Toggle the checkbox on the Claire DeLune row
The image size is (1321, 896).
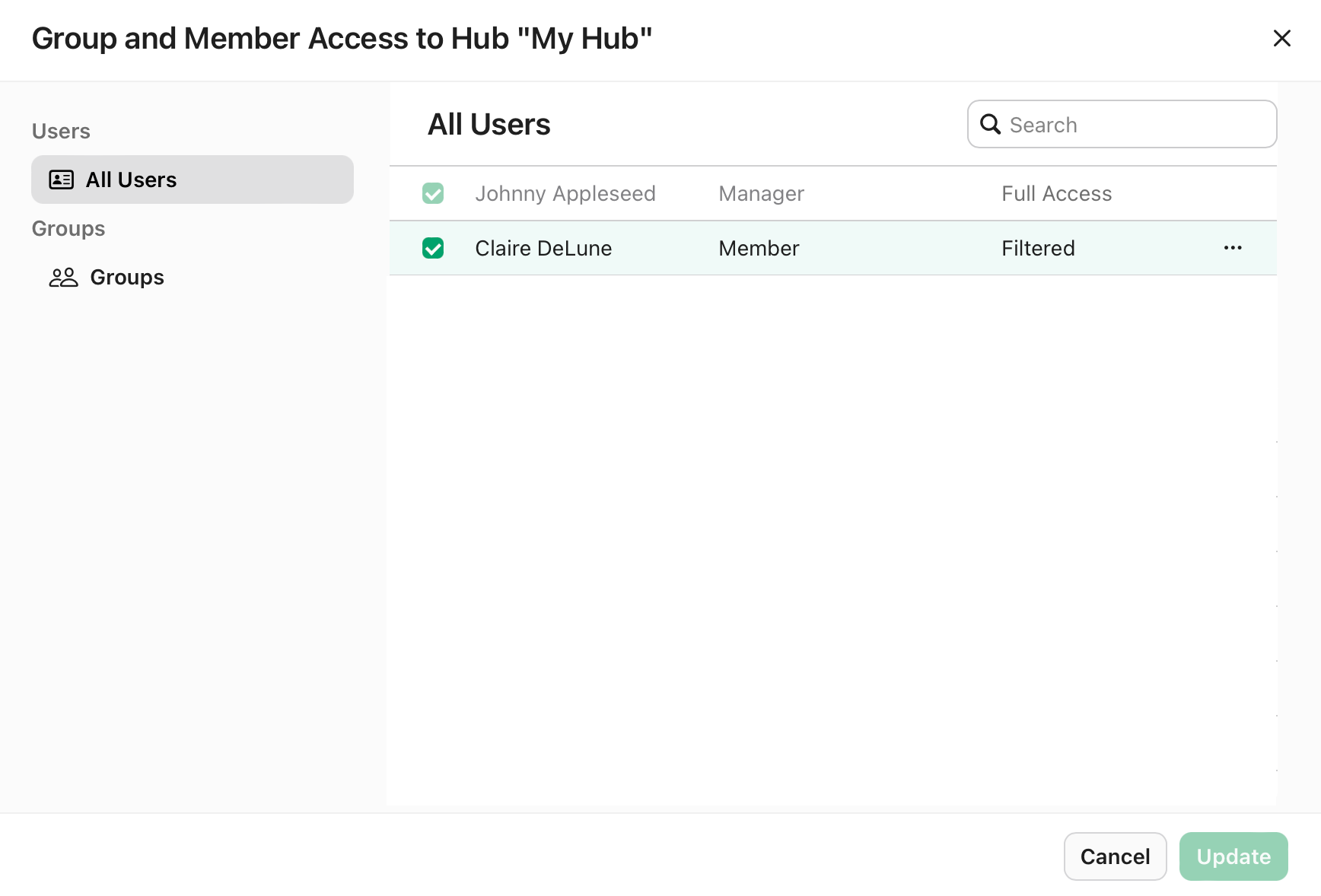click(433, 249)
